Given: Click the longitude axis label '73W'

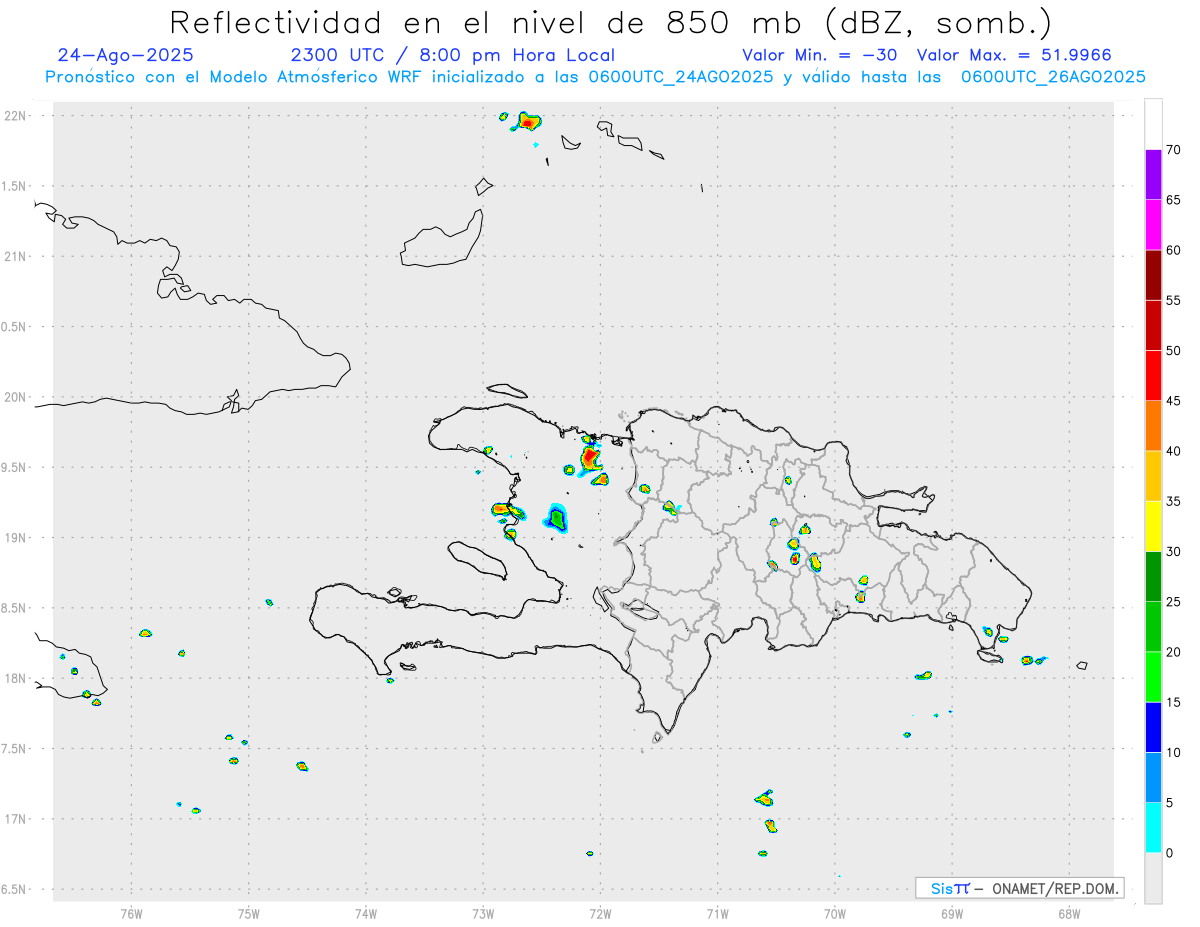Looking at the screenshot, I should coord(483,913).
